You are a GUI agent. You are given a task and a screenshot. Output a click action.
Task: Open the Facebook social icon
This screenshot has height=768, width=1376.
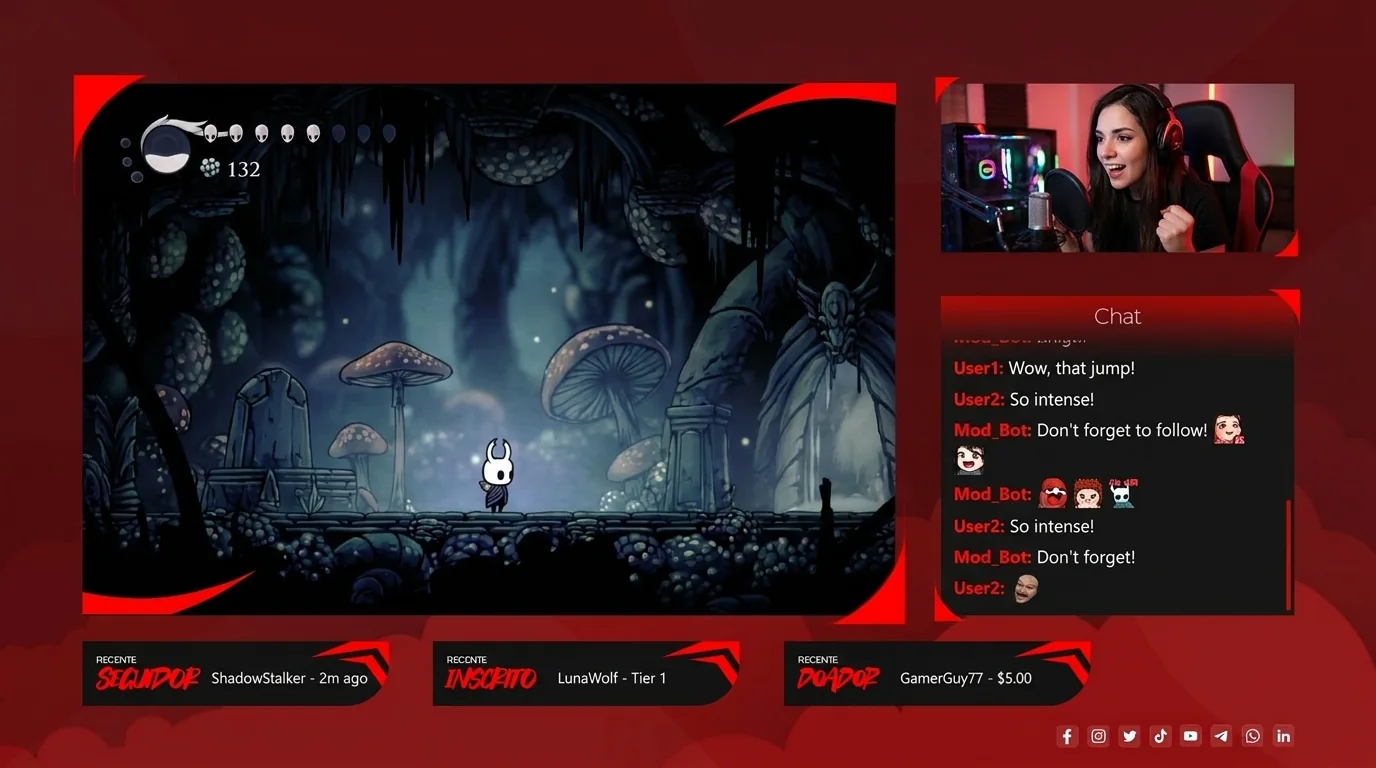coord(1067,736)
